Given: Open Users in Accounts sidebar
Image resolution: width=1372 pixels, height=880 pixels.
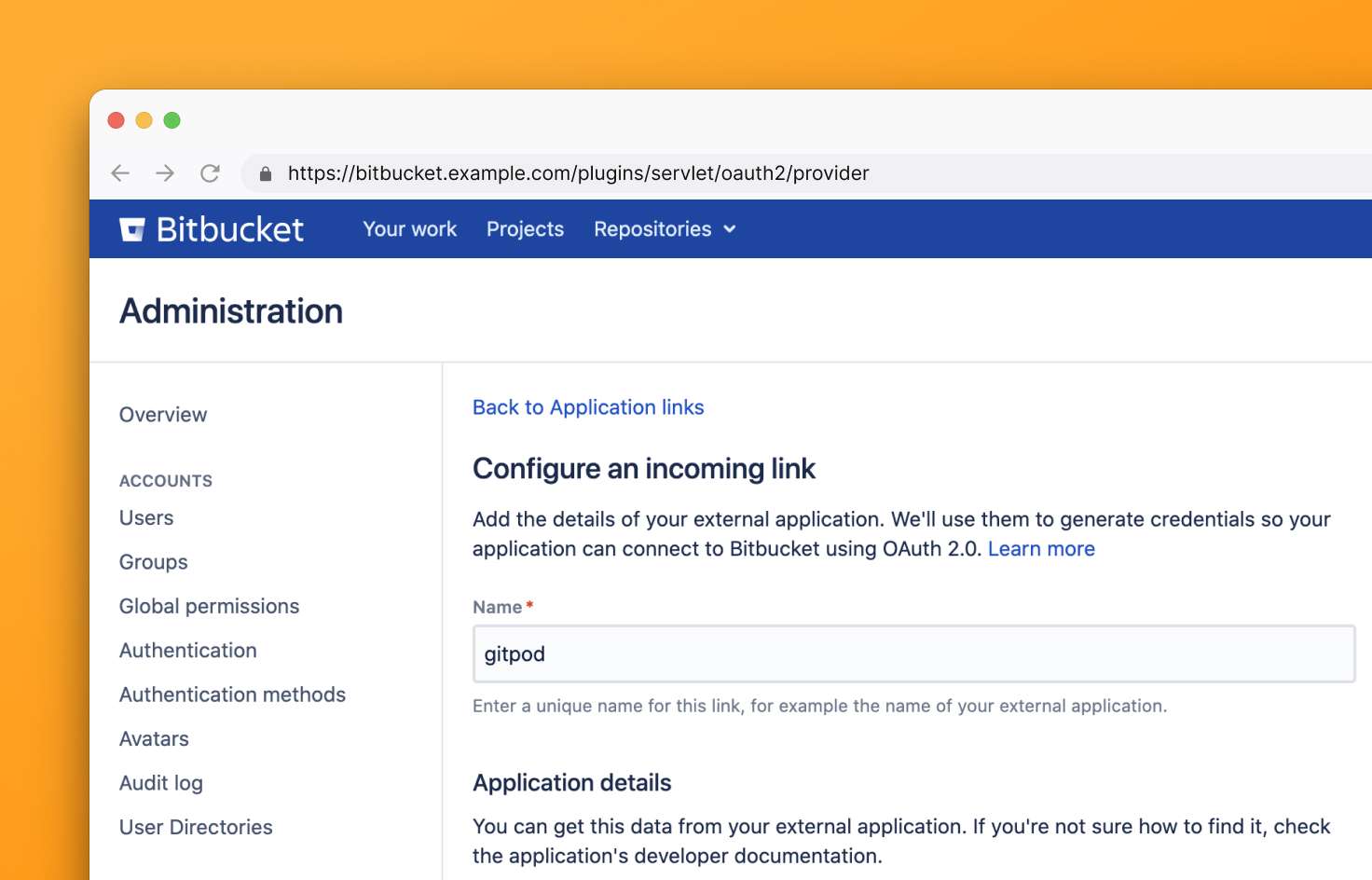Looking at the screenshot, I should 146,518.
